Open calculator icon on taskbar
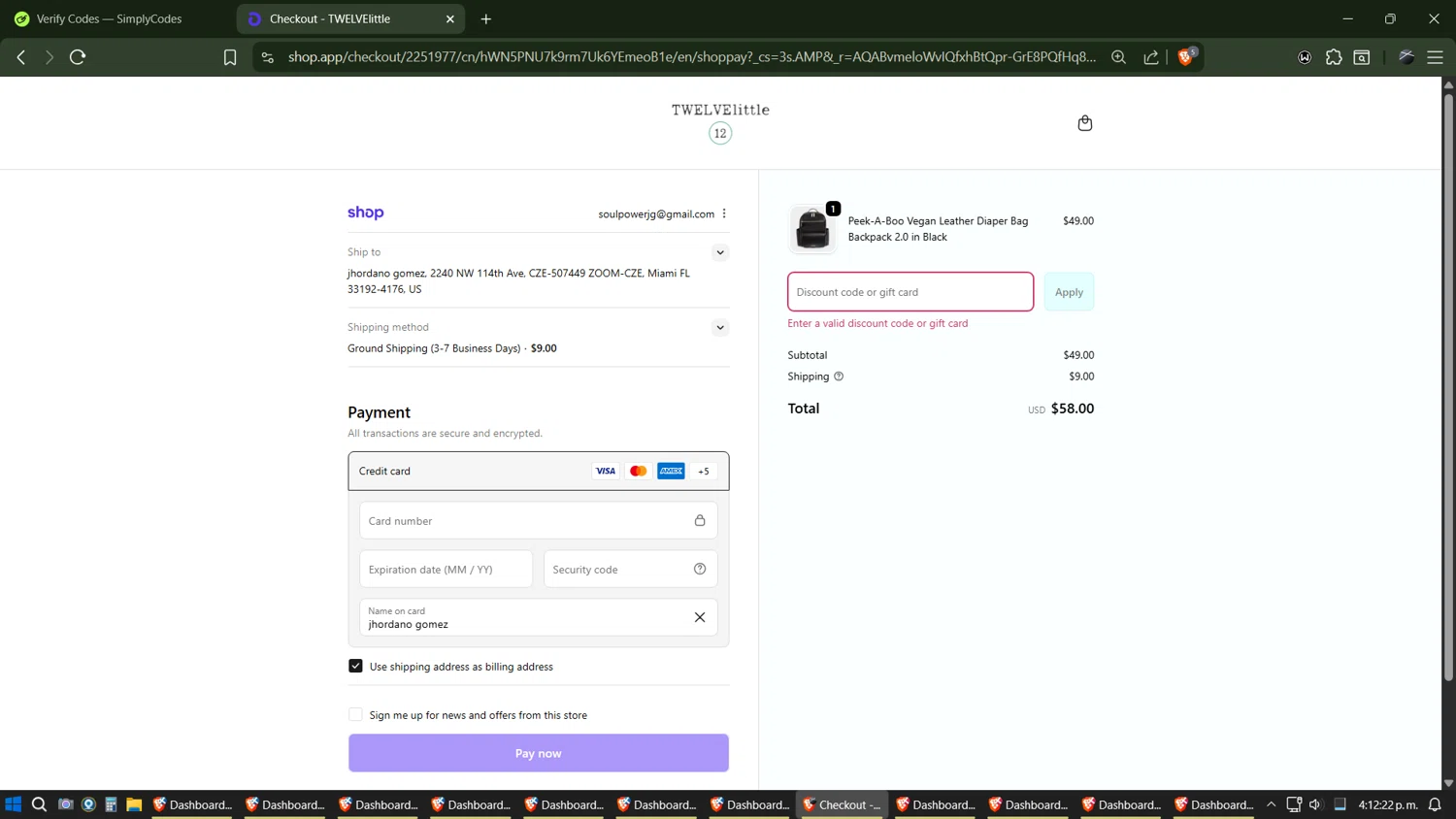The height and width of the screenshot is (819, 1456). (x=111, y=804)
